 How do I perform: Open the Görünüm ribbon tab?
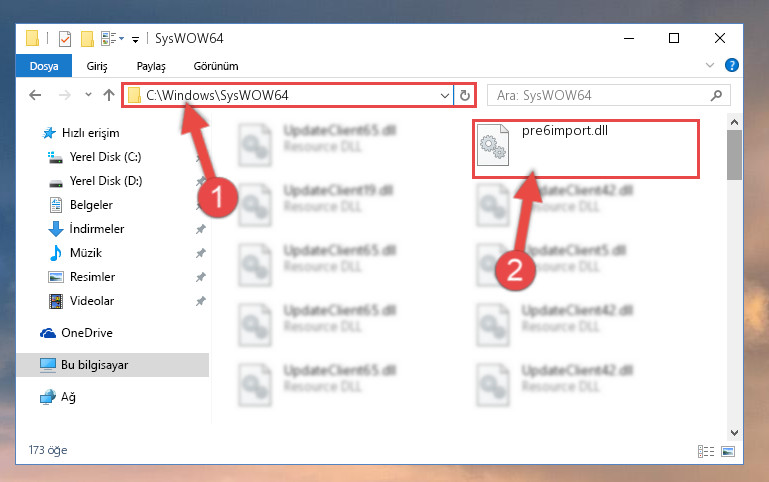(216, 66)
